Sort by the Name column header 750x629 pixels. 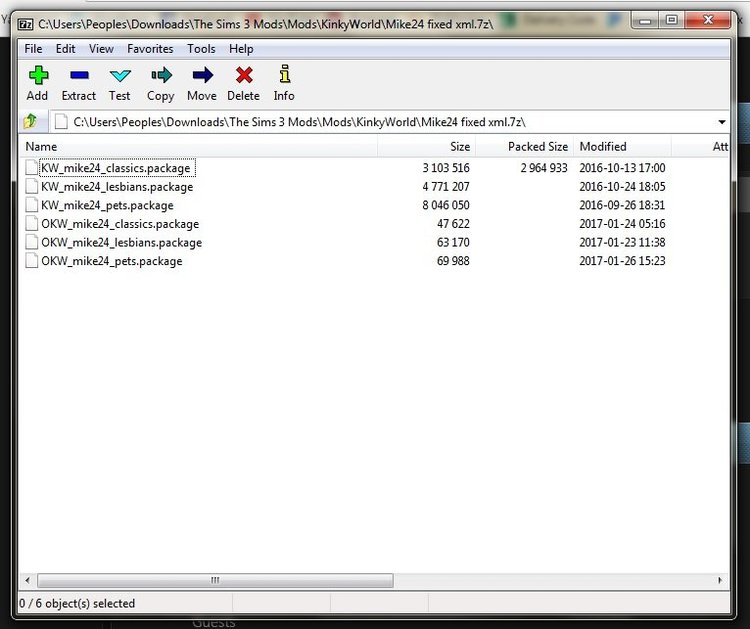(198, 146)
